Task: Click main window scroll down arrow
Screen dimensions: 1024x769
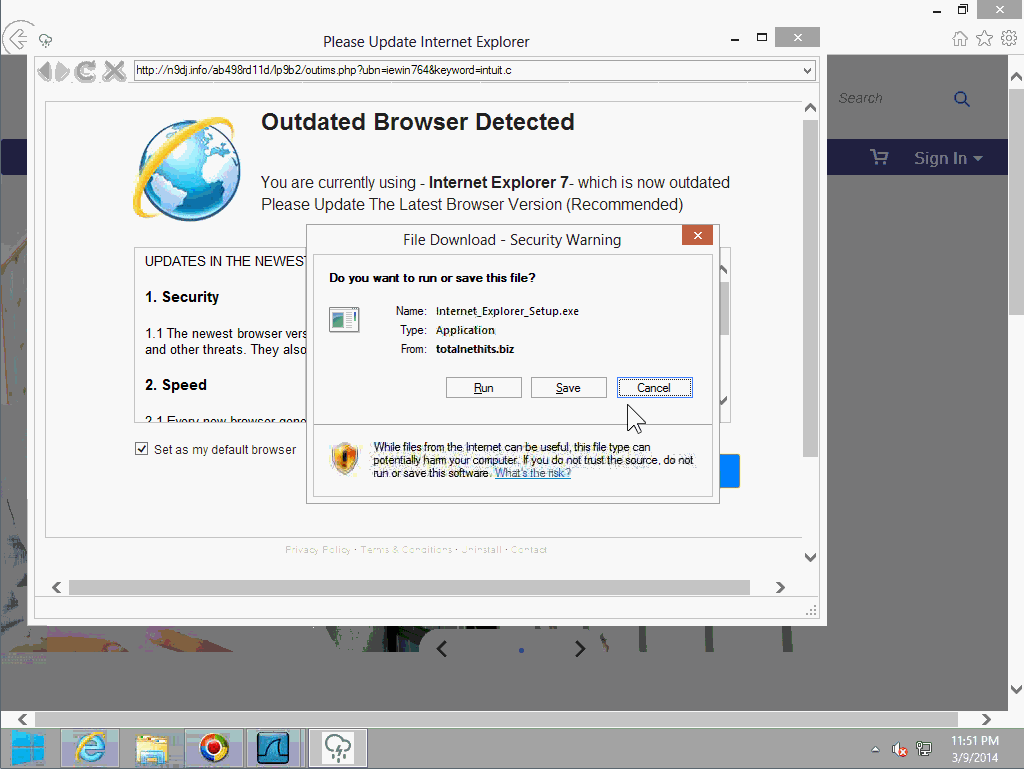Action: tap(1016, 689)
